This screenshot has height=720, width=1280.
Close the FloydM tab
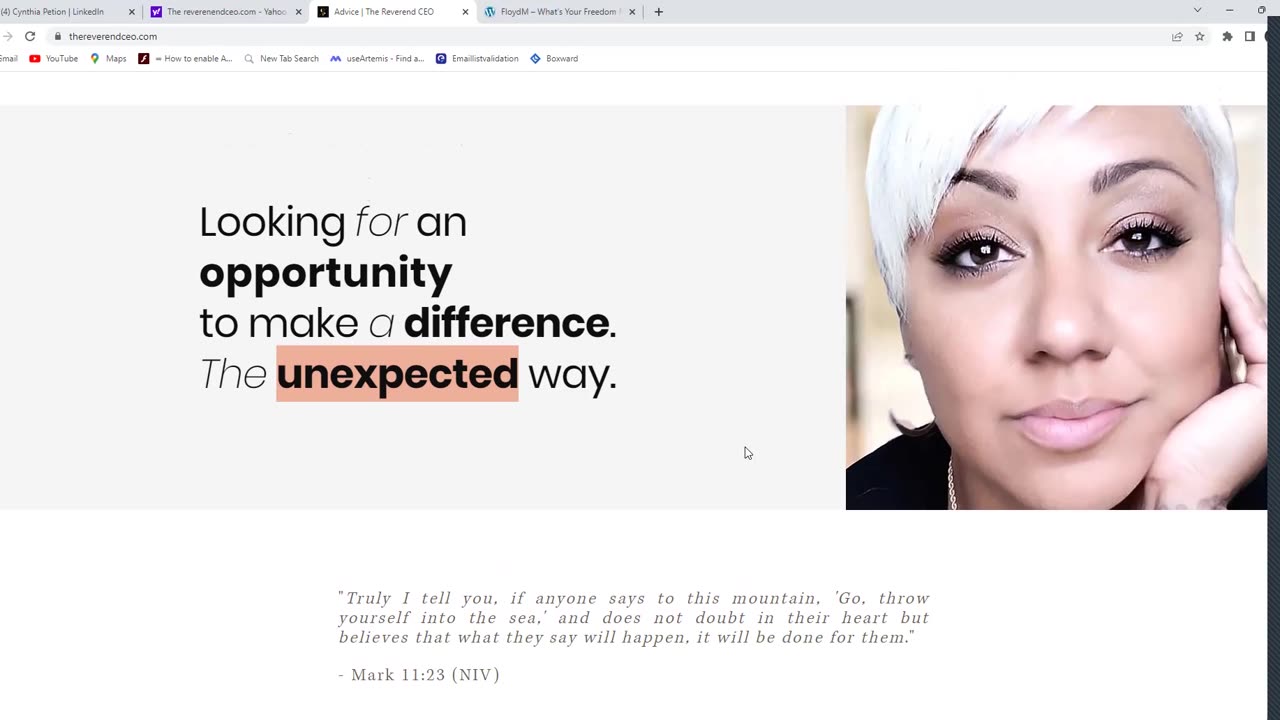coord(632,12)
